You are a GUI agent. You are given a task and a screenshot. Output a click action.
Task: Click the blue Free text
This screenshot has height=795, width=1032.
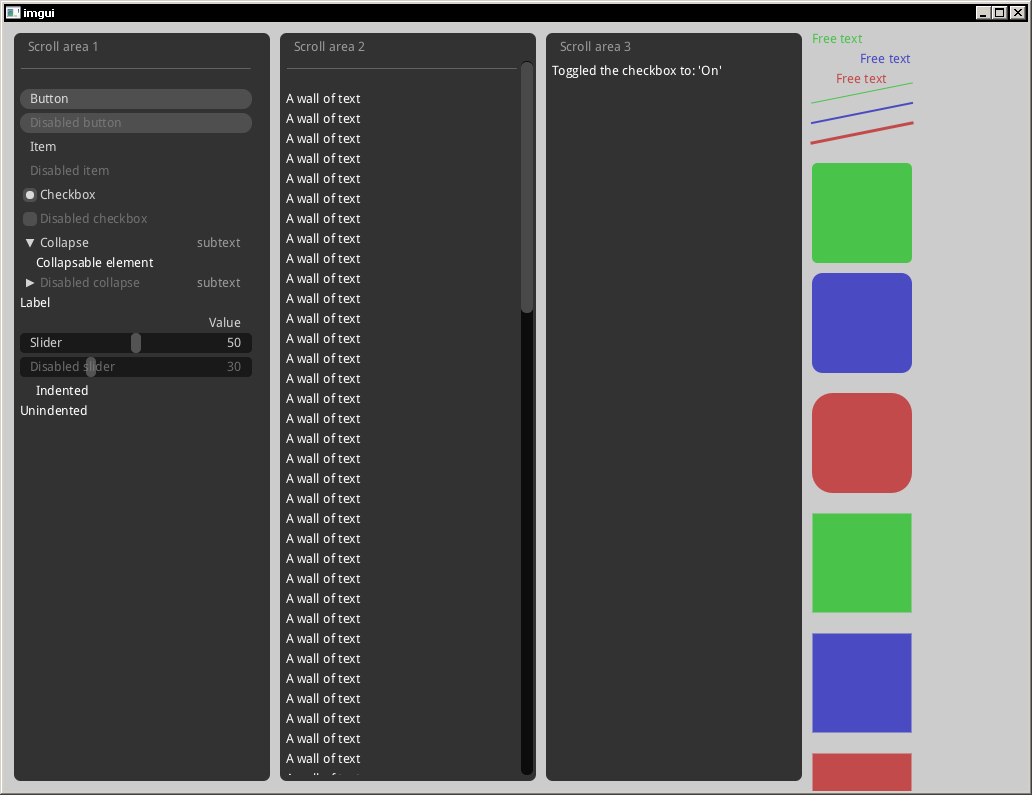point(885,59)
